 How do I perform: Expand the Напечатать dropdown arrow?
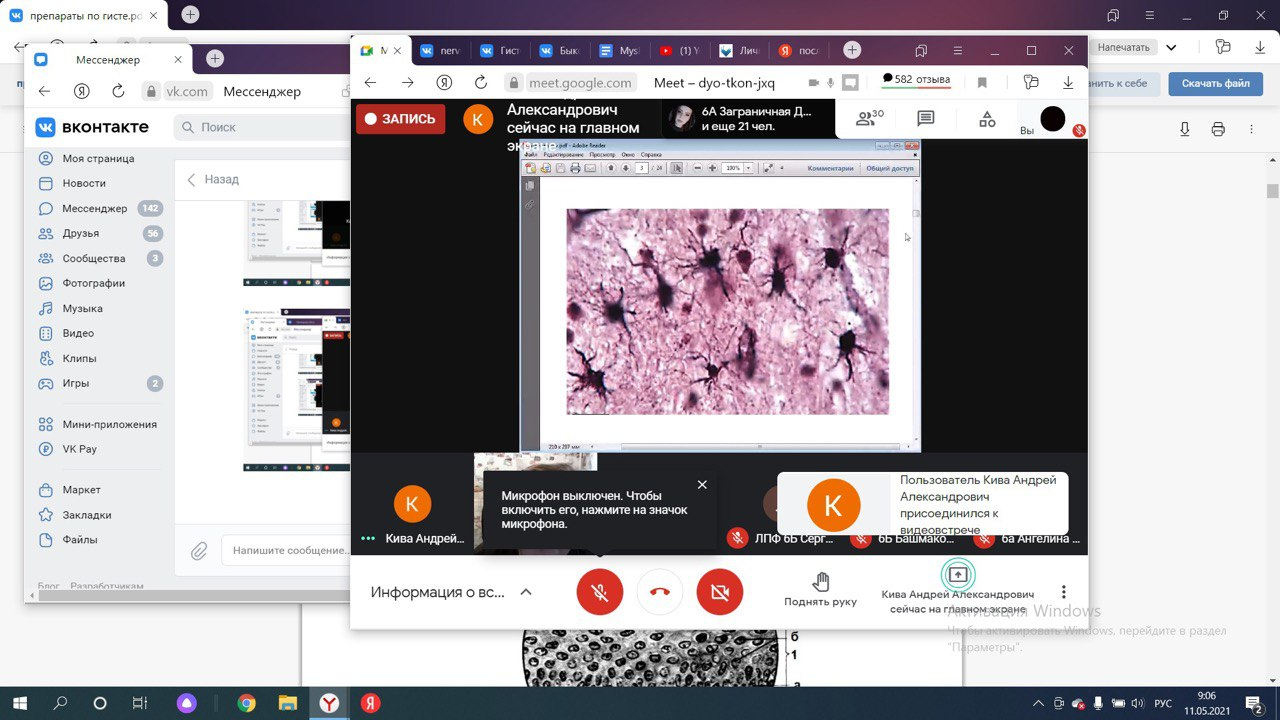[1171, 47]
